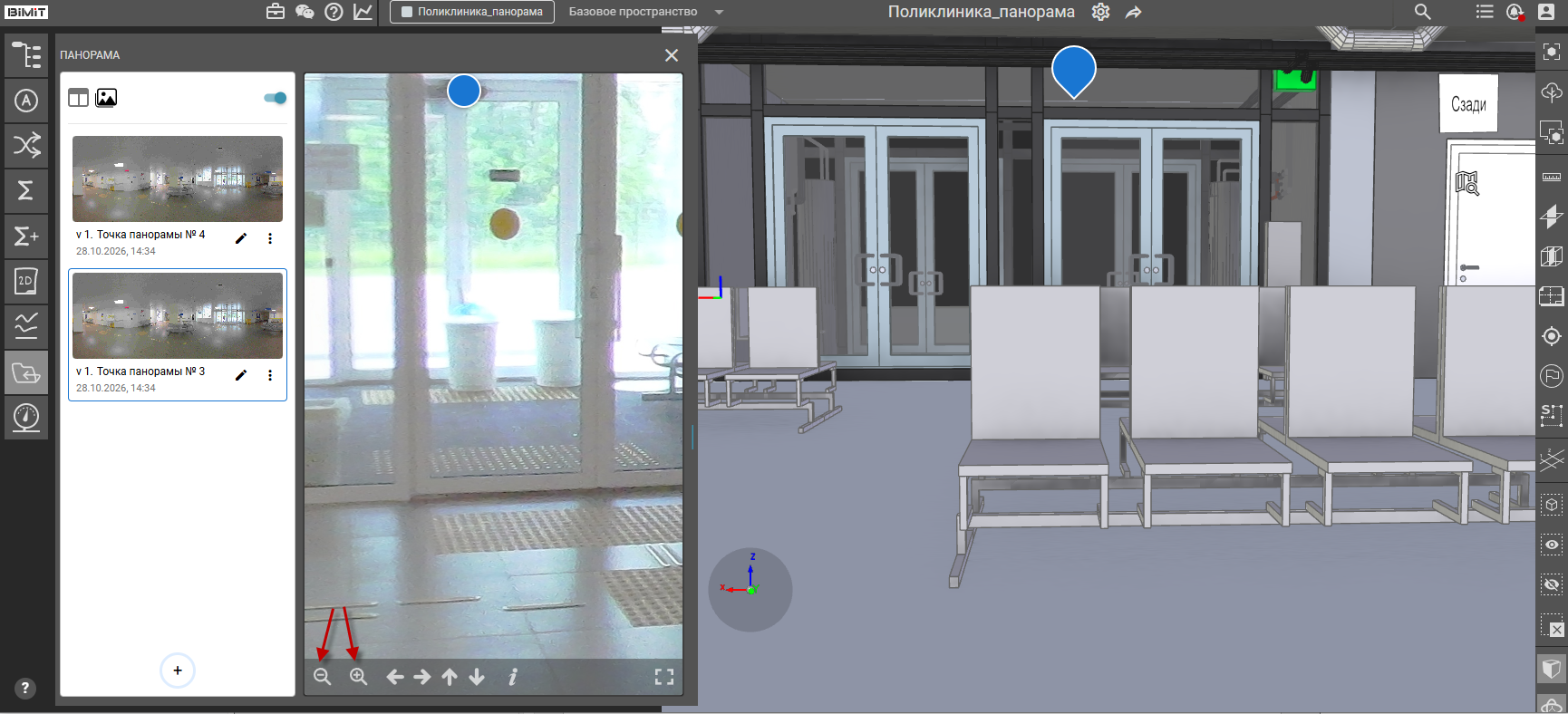
Task: Toggle the eye visibility tool in right toolbar
Action: point(1552,545)
